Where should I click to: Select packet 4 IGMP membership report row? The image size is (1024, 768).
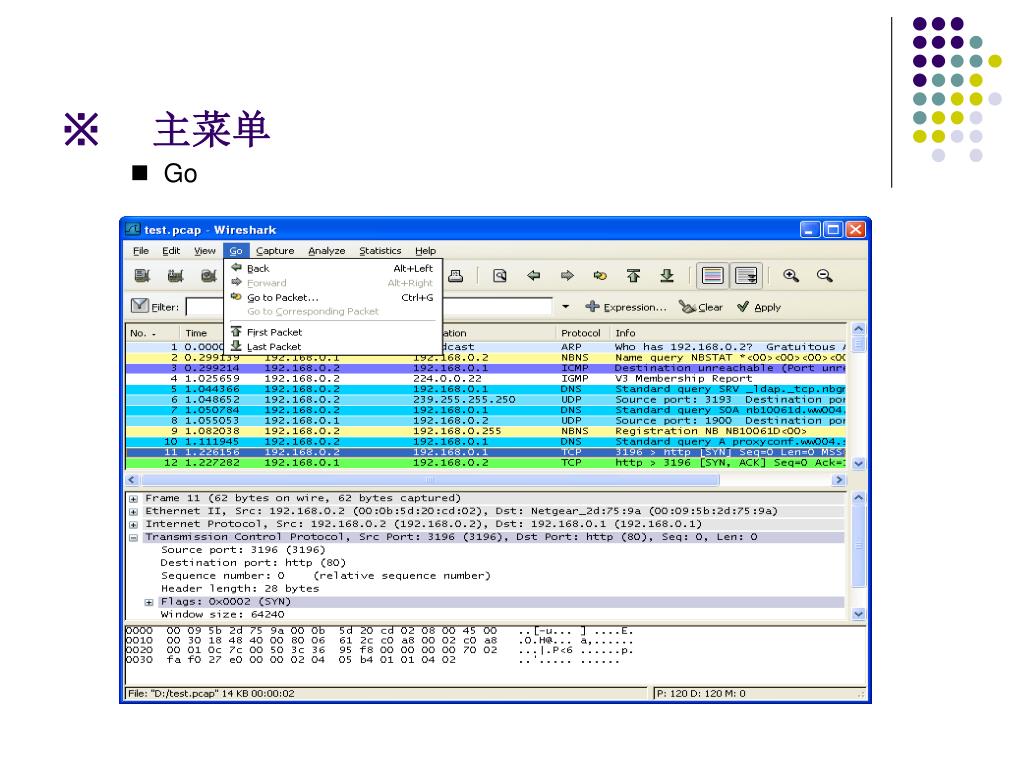tap(486, 379)
